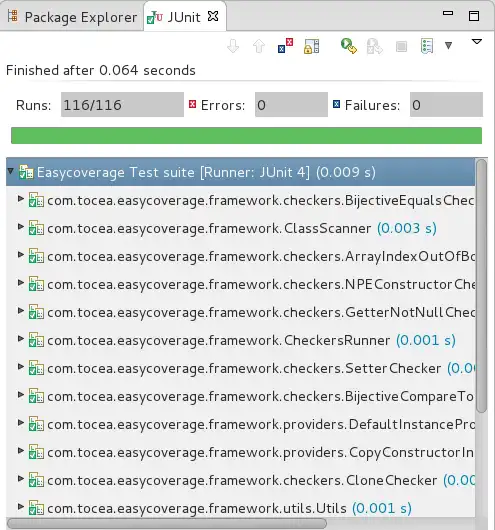Click test icon beside BijectiveEqualsChecker
Viewport: 495px width, 530px height.
tap(36, 200)
